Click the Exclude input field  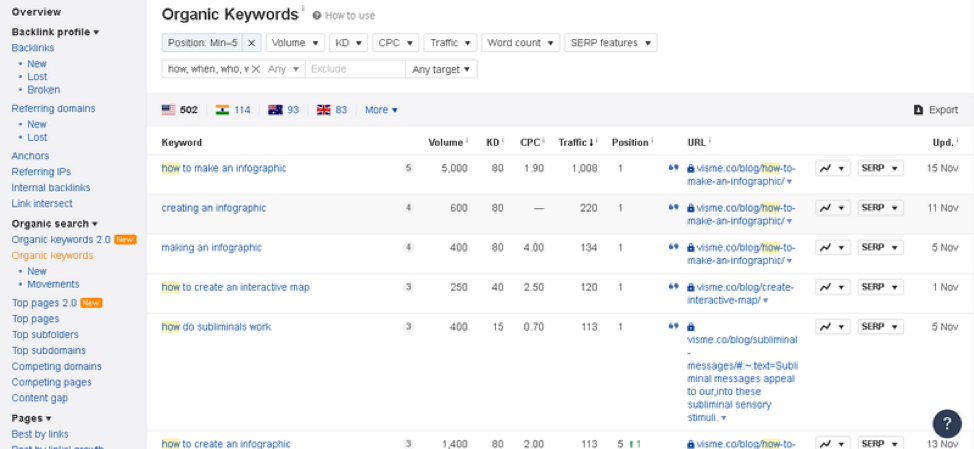tap(354, 69)
